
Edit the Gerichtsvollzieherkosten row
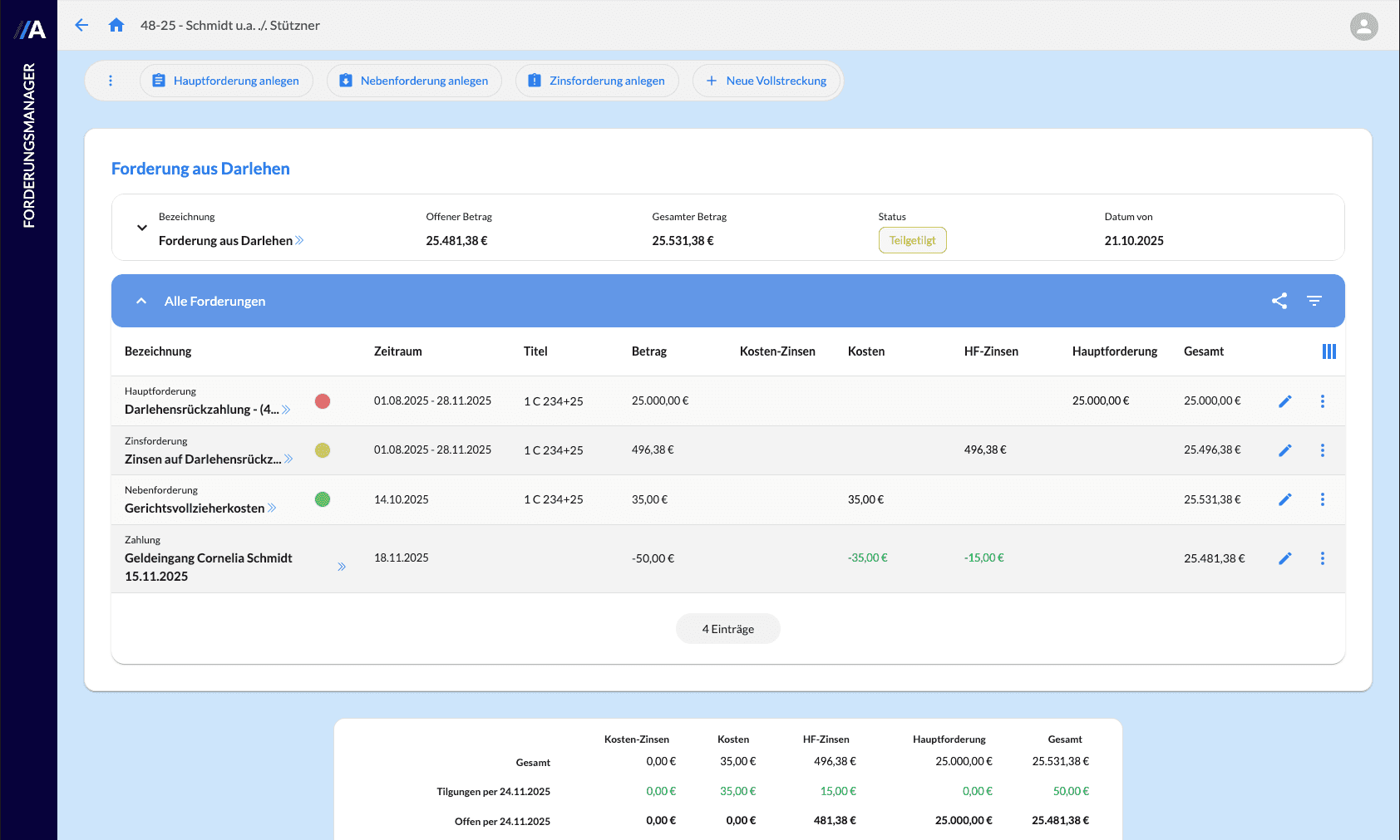coord(1285,499)
